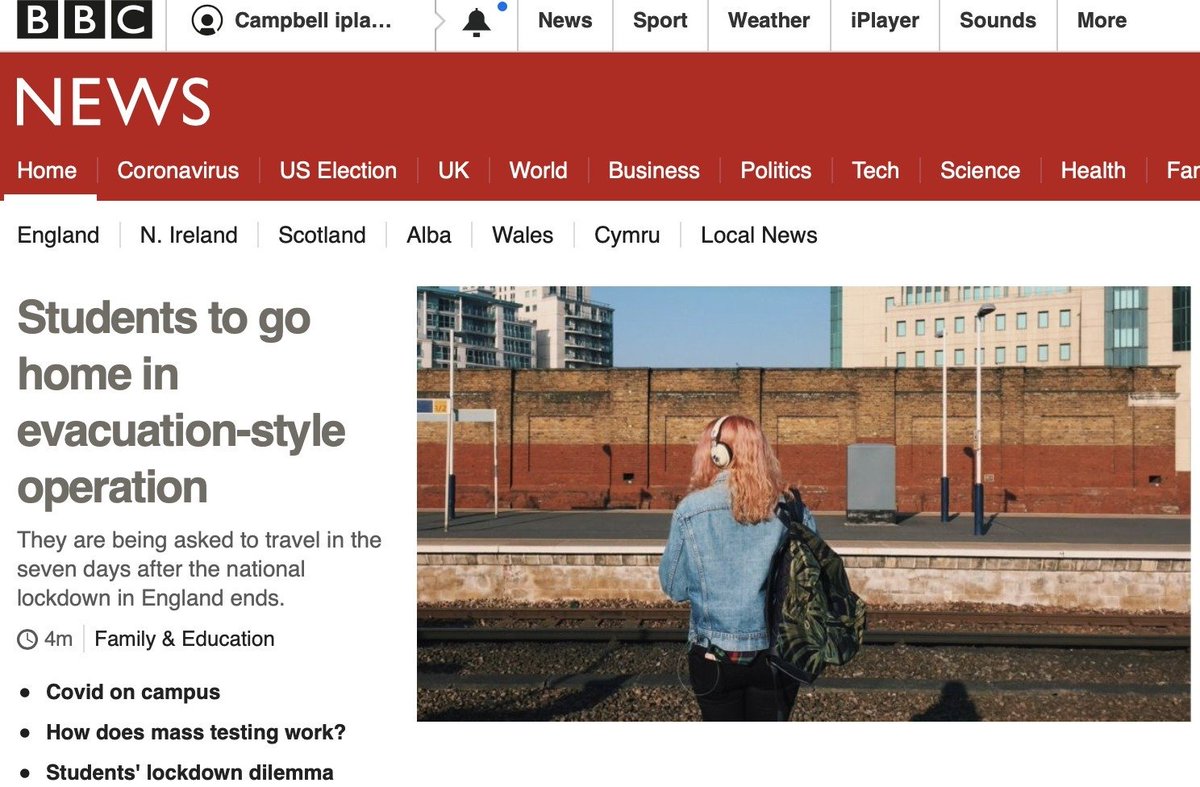Image resolution: width=1200 pixels, height=787 pixels.
Task: Open Covid on campus related link
Action: [133, 692]
